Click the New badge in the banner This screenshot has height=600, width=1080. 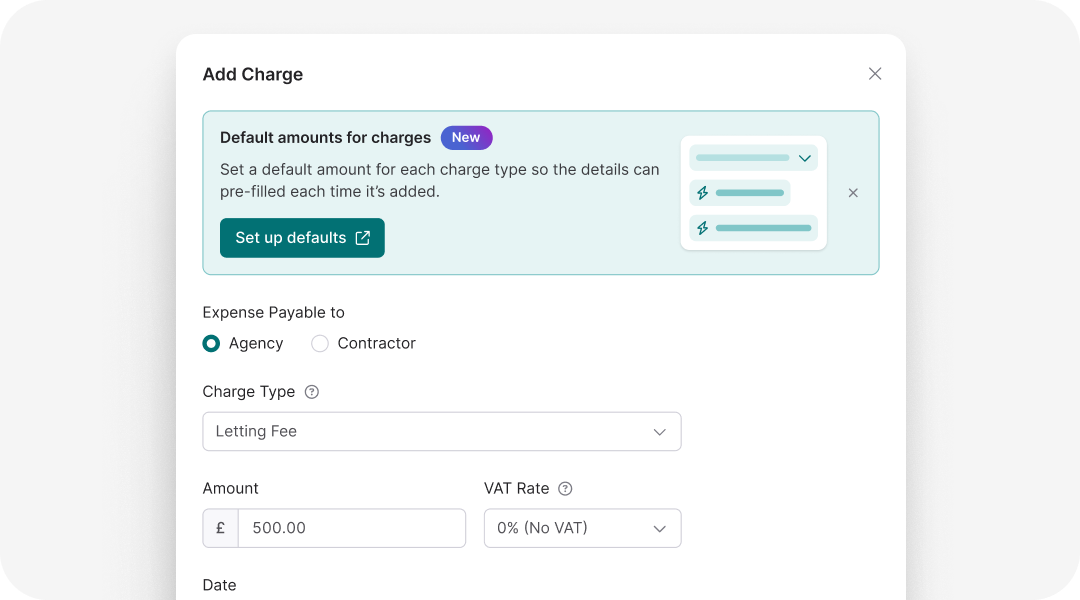[x=466, y=137]
